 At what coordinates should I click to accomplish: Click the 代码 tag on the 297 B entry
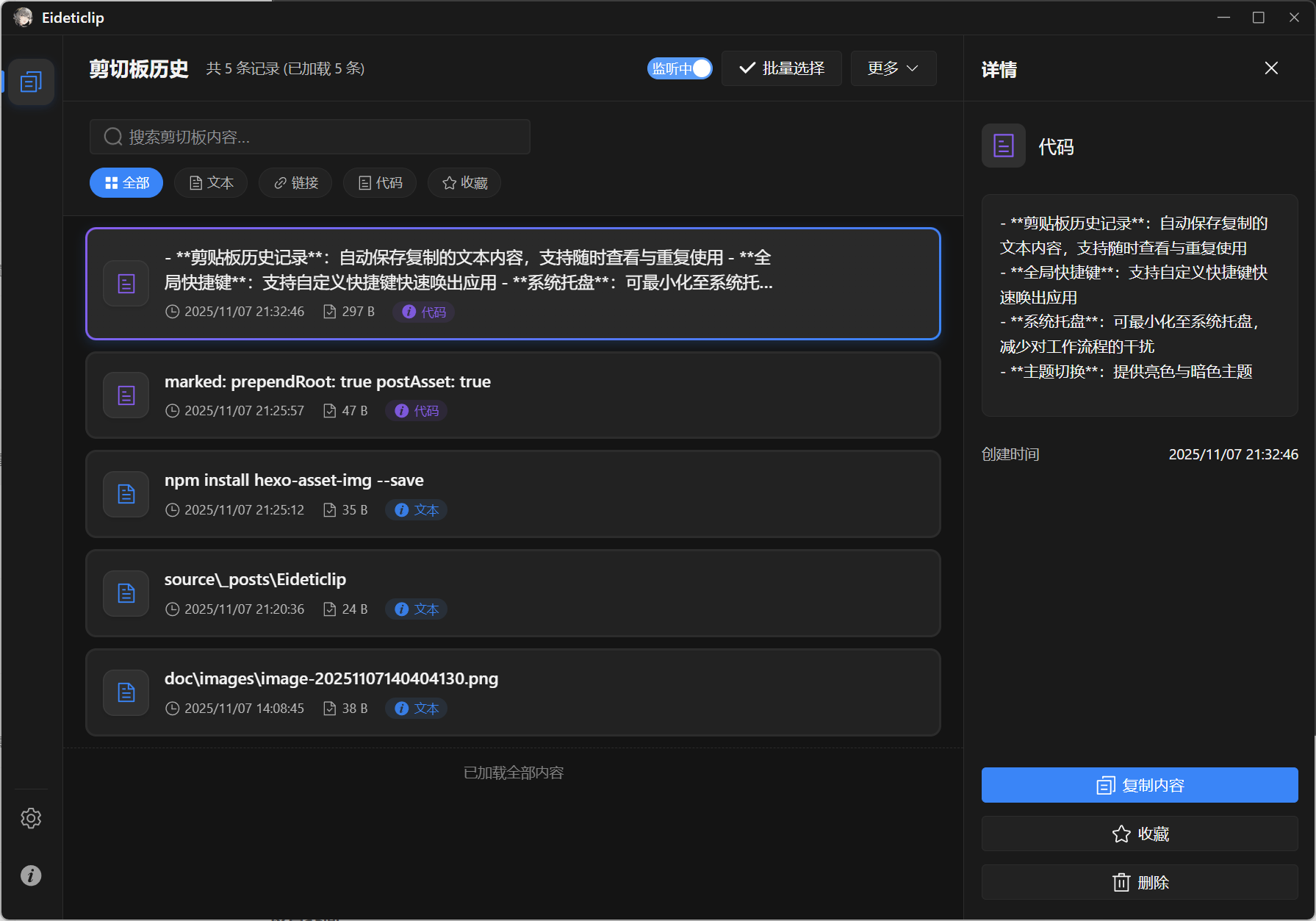point(424,312)
